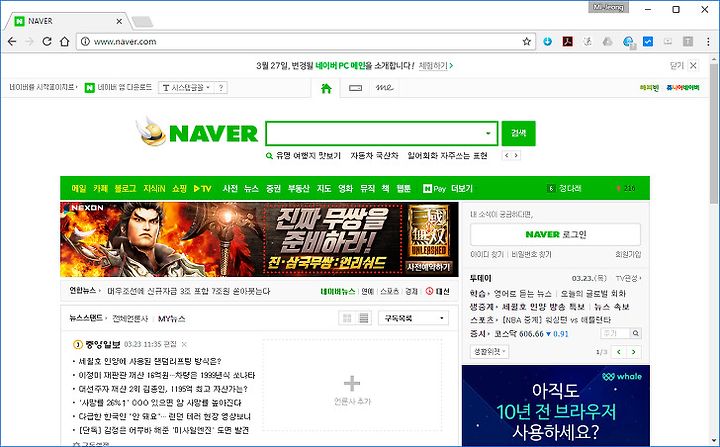The image size is (720, 447).
Task: Click the page vertical scrollbar thumb
Action: coord(714,133)
